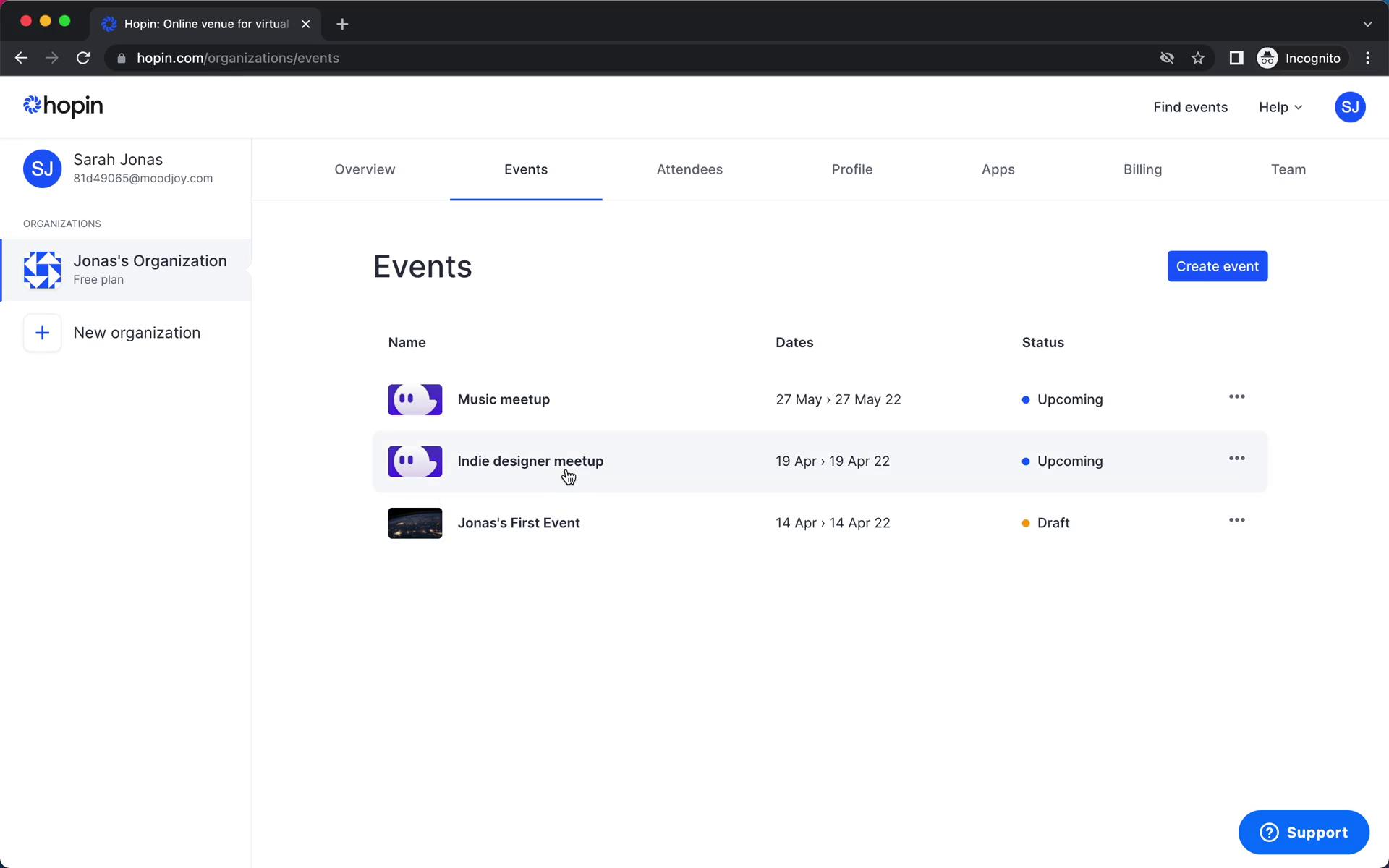Viewport: 1389px width, 868px height.
Task: Select the Attendees tab
Action: point(689,169)
